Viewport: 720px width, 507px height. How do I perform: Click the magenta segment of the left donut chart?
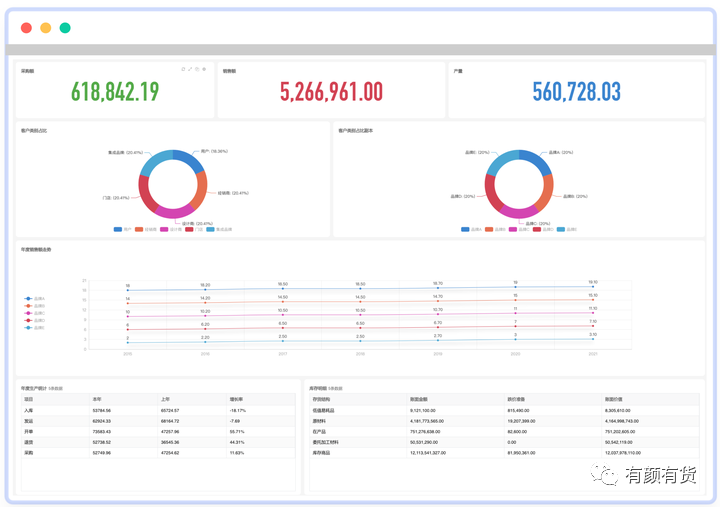173,212
